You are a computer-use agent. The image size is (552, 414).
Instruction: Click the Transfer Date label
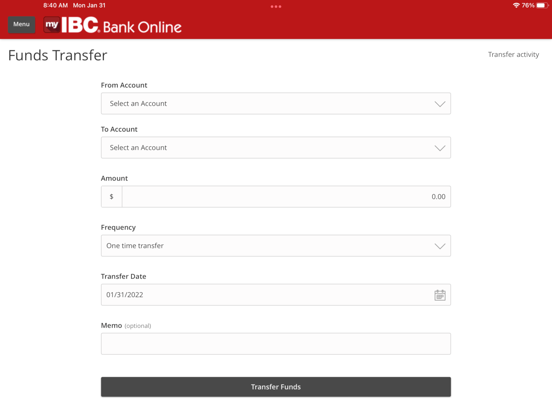123,276
